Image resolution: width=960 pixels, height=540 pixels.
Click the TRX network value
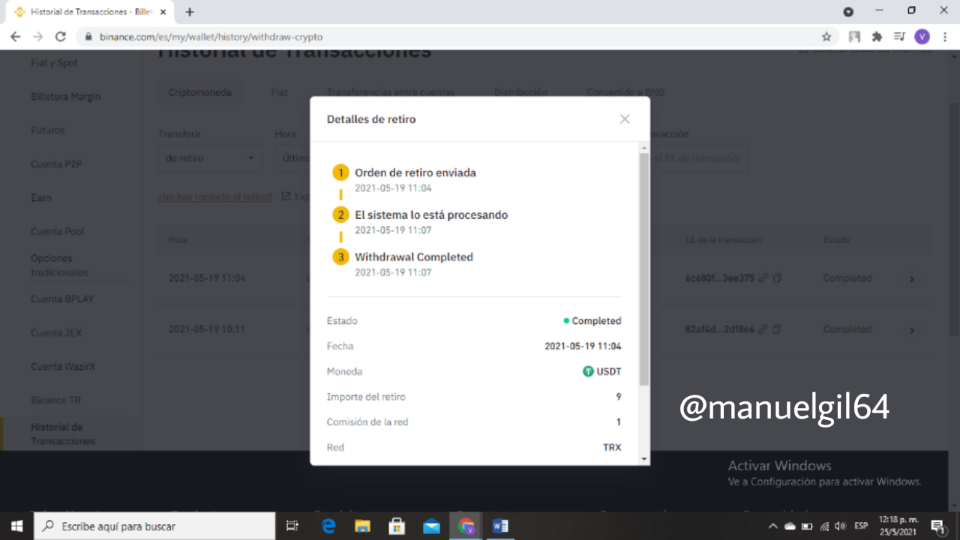[x=612, y=448]
